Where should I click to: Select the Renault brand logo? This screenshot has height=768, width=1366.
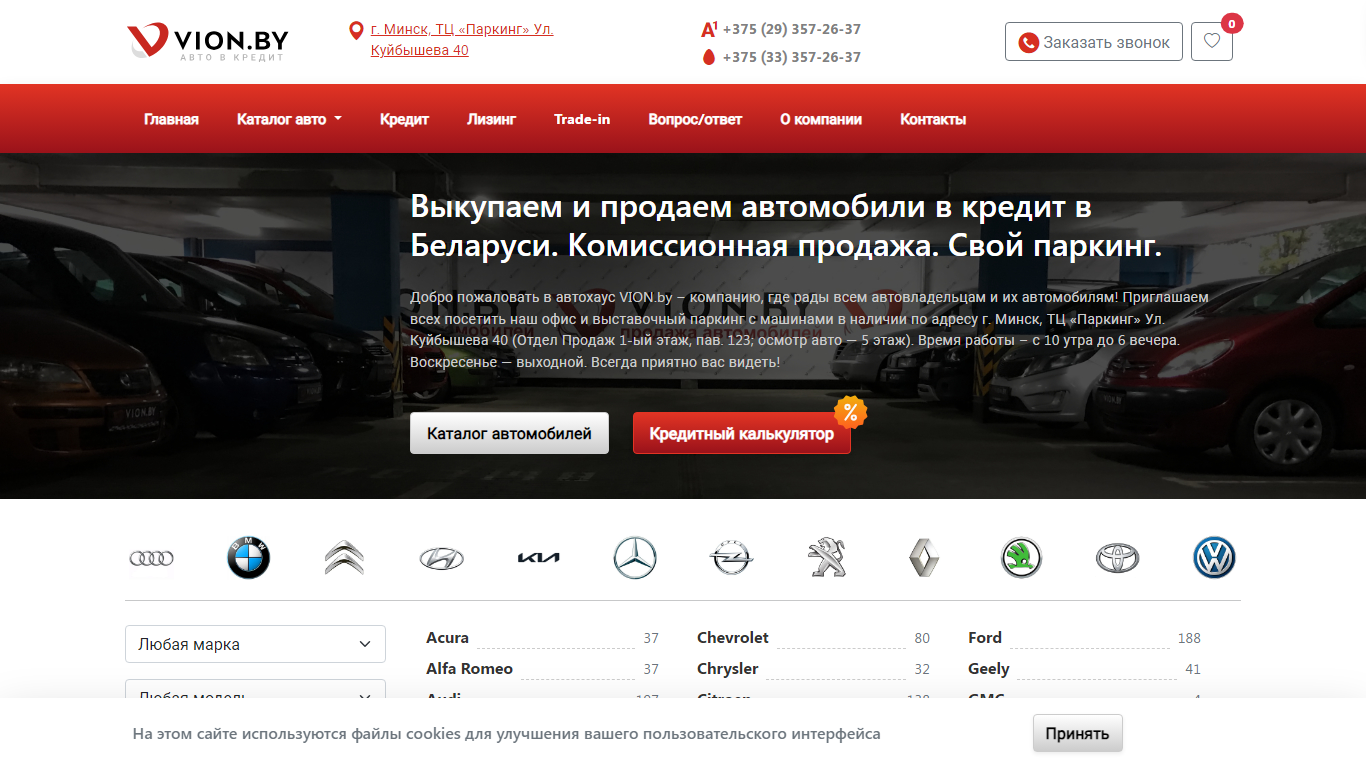click(924, 558)
